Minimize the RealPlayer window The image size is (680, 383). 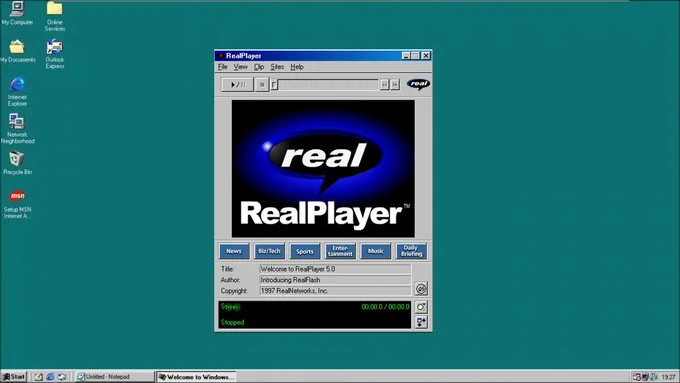click(x=406, y=56)
